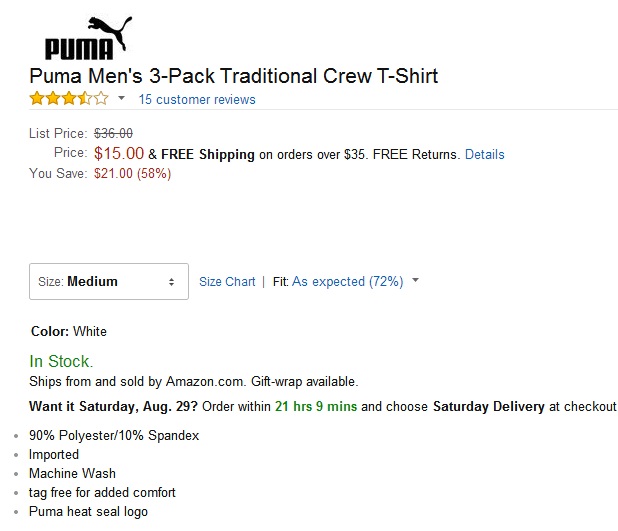The width and height of the screenshot is (618, 531).
Task: Click the $21.00 (58%) savings amount
Action: (132, 173)
